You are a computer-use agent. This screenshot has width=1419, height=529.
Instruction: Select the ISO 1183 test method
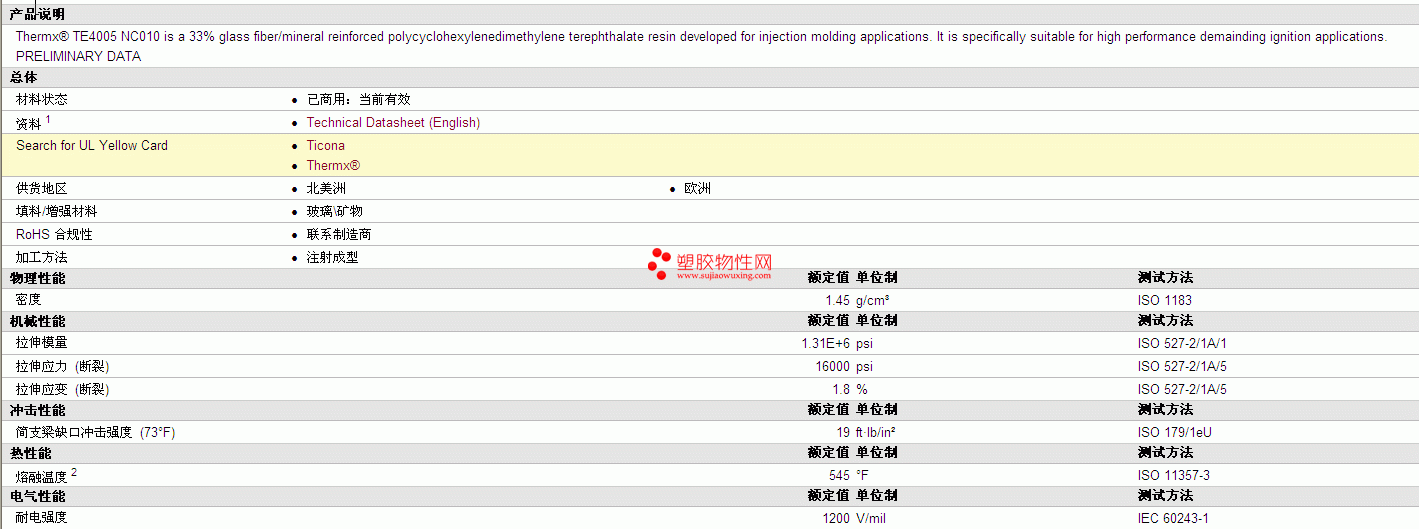click(x=1165, y=300)
